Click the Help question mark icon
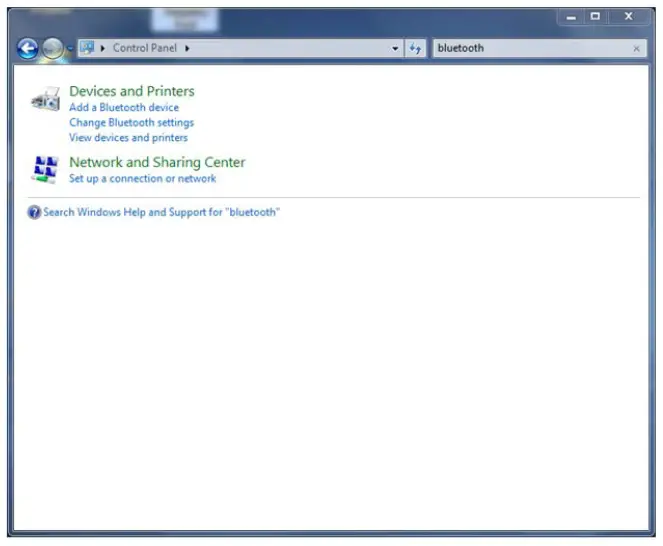Screen dimensions: 663x546 [34, 212]
